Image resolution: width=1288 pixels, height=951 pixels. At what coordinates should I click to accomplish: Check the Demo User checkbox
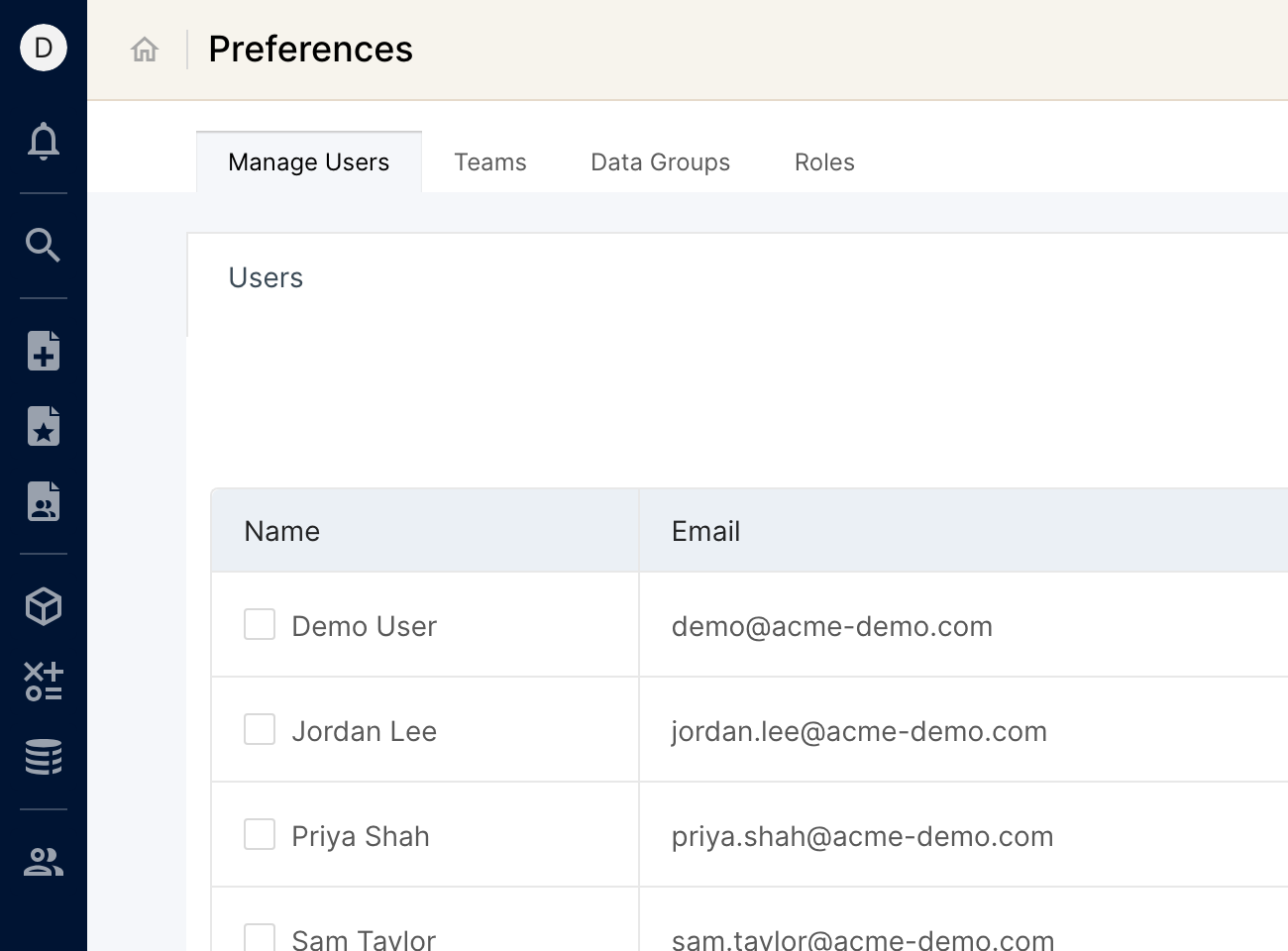[260, 624]
